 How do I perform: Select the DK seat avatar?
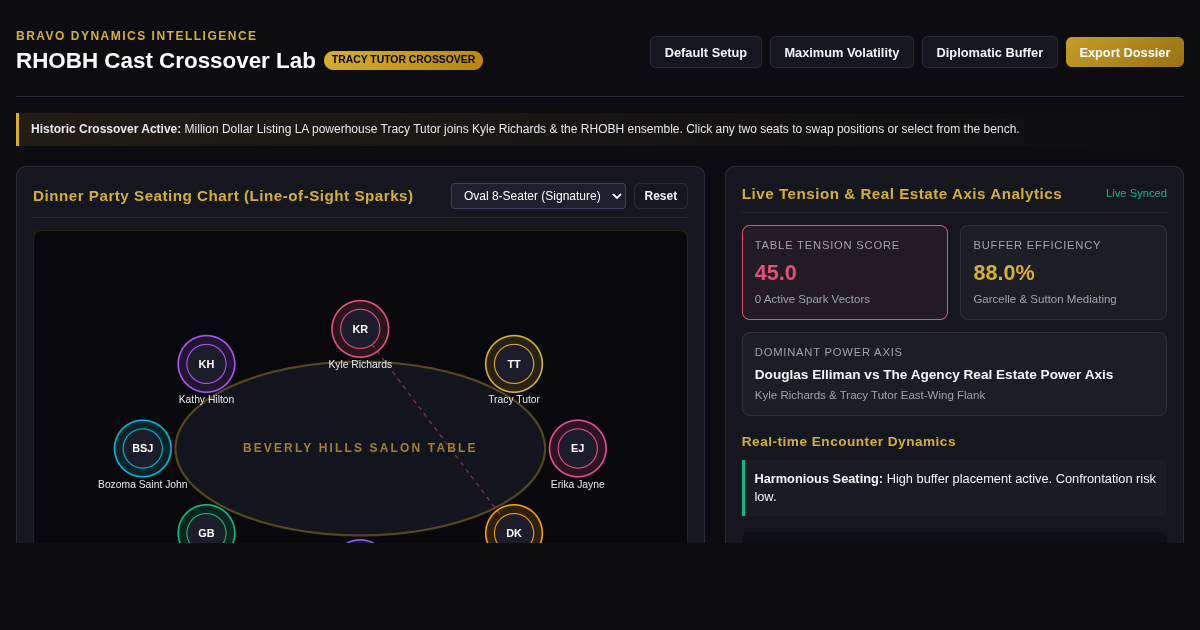pyautogui.click(x=514, y=524)
